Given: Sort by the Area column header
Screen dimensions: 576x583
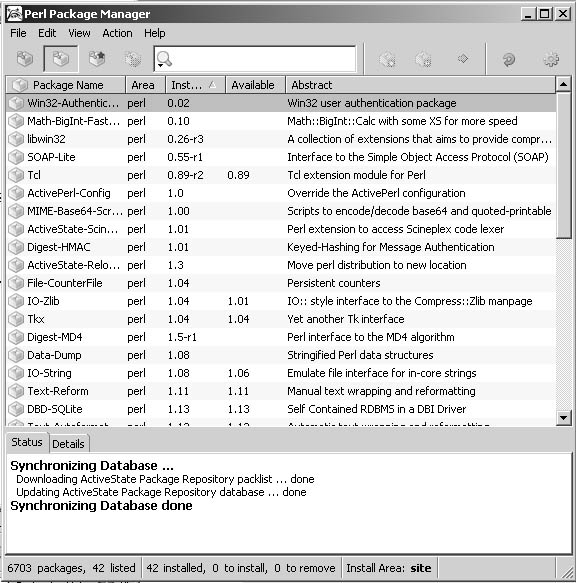Looking at the screenshot, I should coord(145,85).
